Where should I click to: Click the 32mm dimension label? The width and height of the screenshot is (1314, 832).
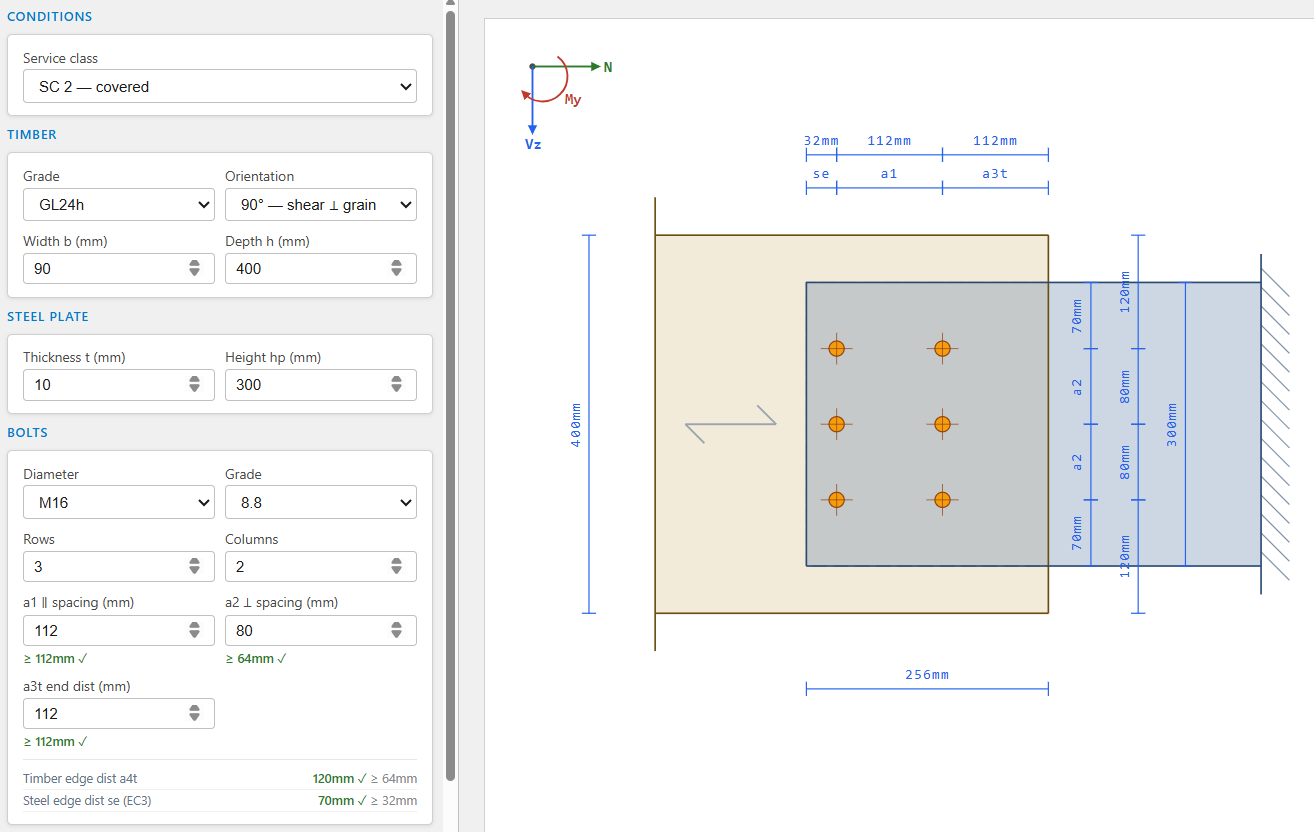coord(822,141)
